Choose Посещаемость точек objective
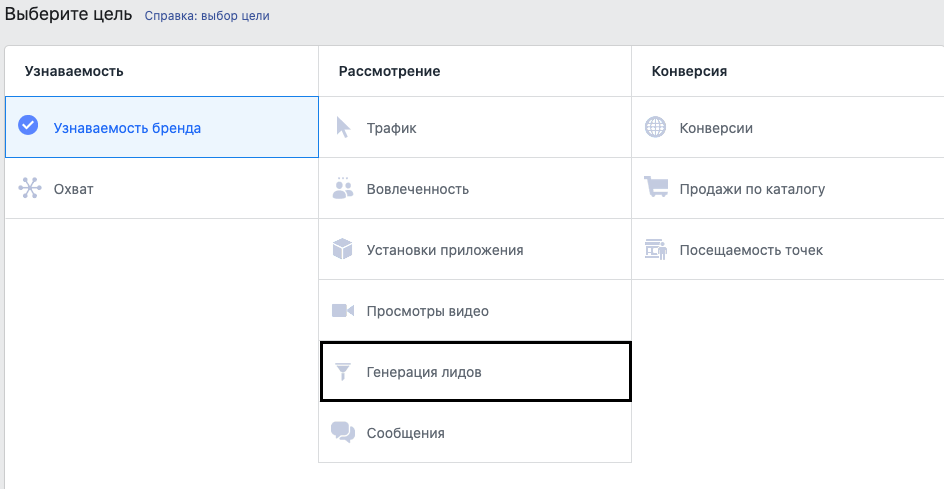This screenshot has width=944, height=489. tap(788, 249)
